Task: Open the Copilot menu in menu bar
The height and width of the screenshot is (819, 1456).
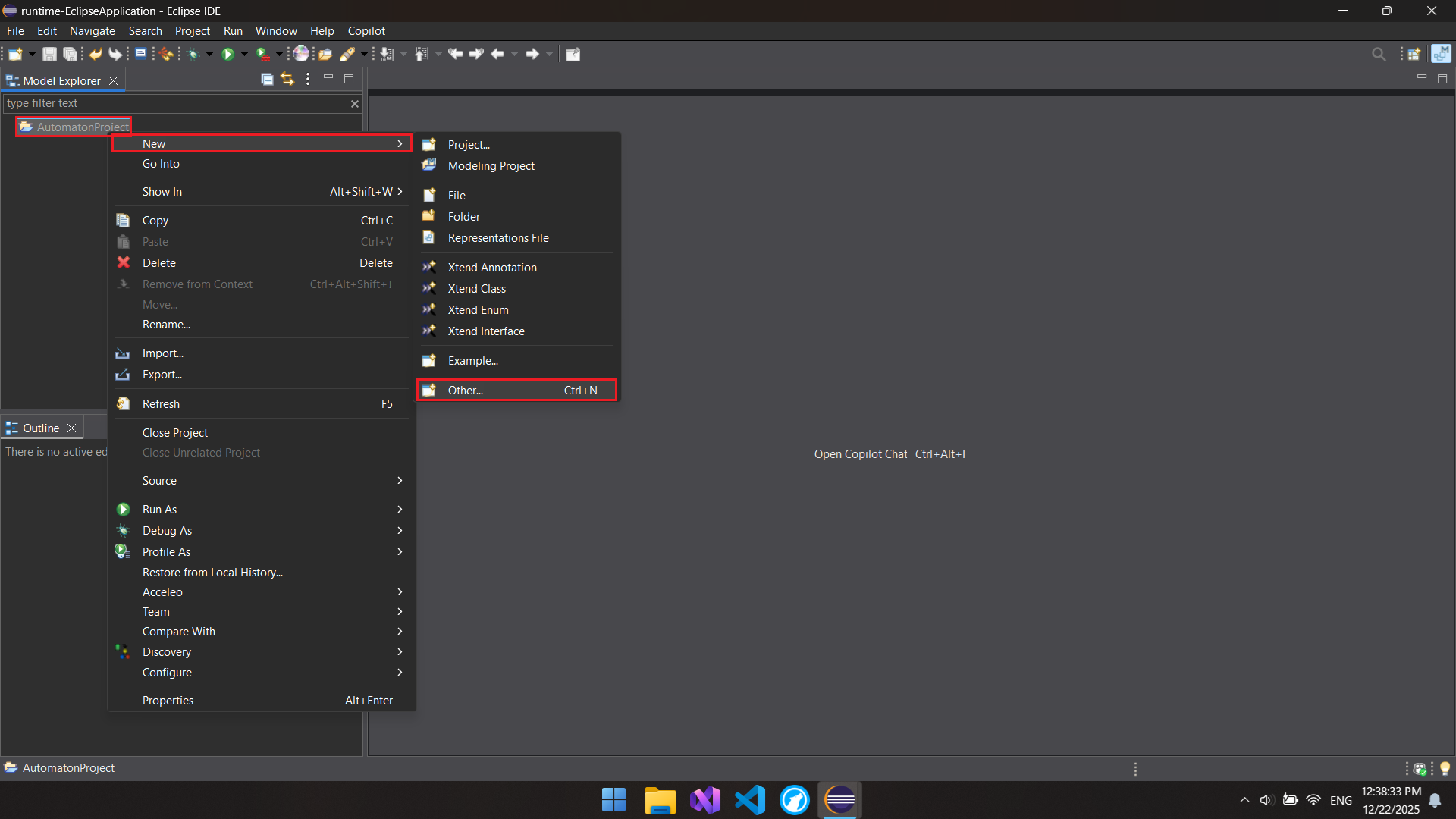Action: (366, 31)
